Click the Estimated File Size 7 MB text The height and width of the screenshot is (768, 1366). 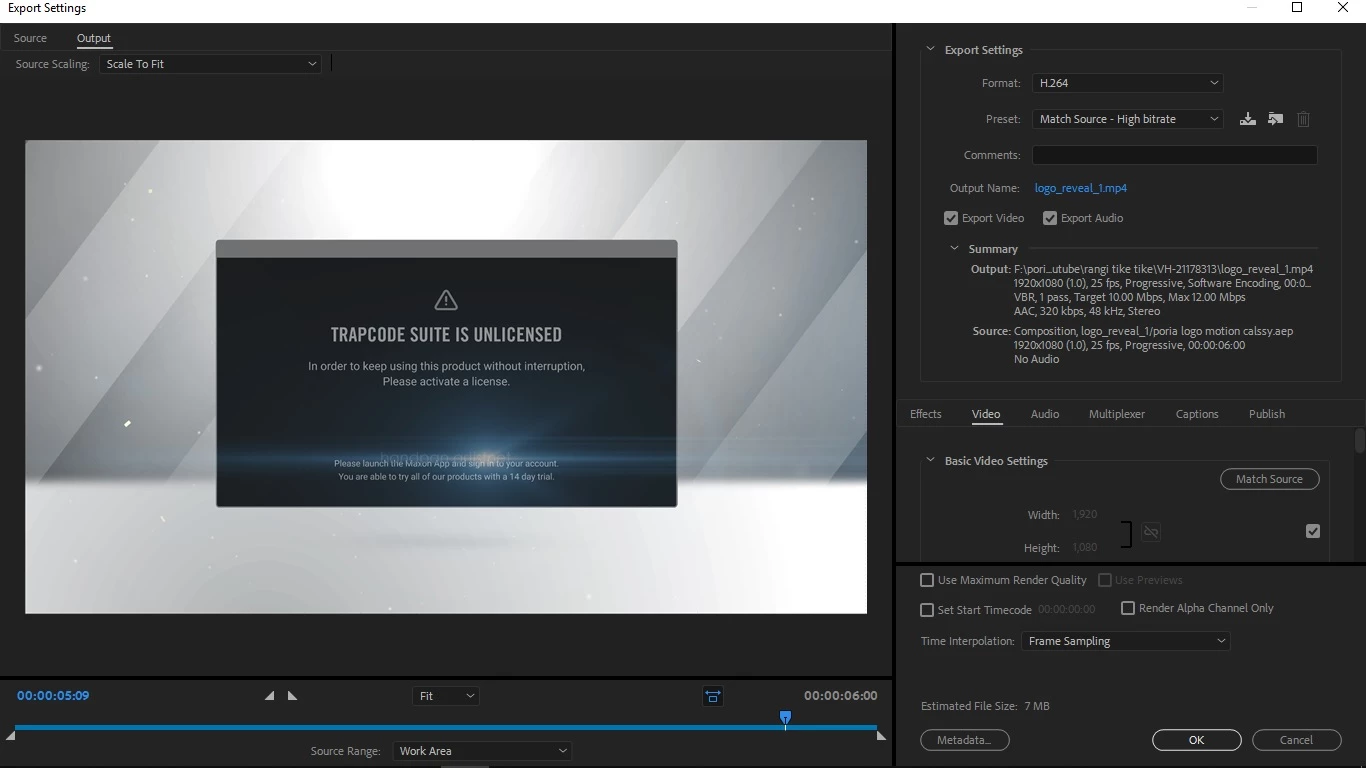tap(985, 706)
